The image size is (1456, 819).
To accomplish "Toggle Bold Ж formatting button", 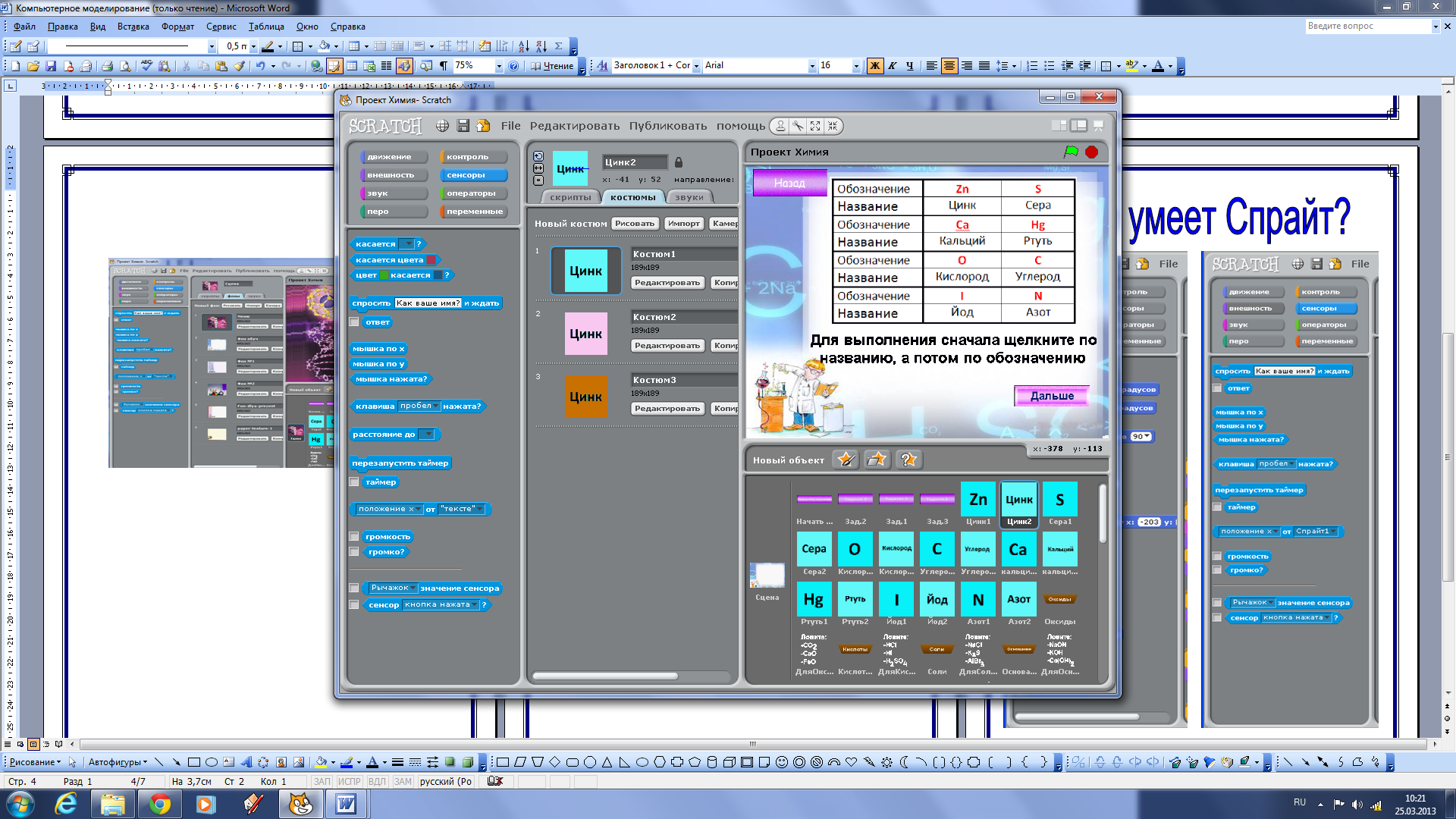I will [874, 66].
